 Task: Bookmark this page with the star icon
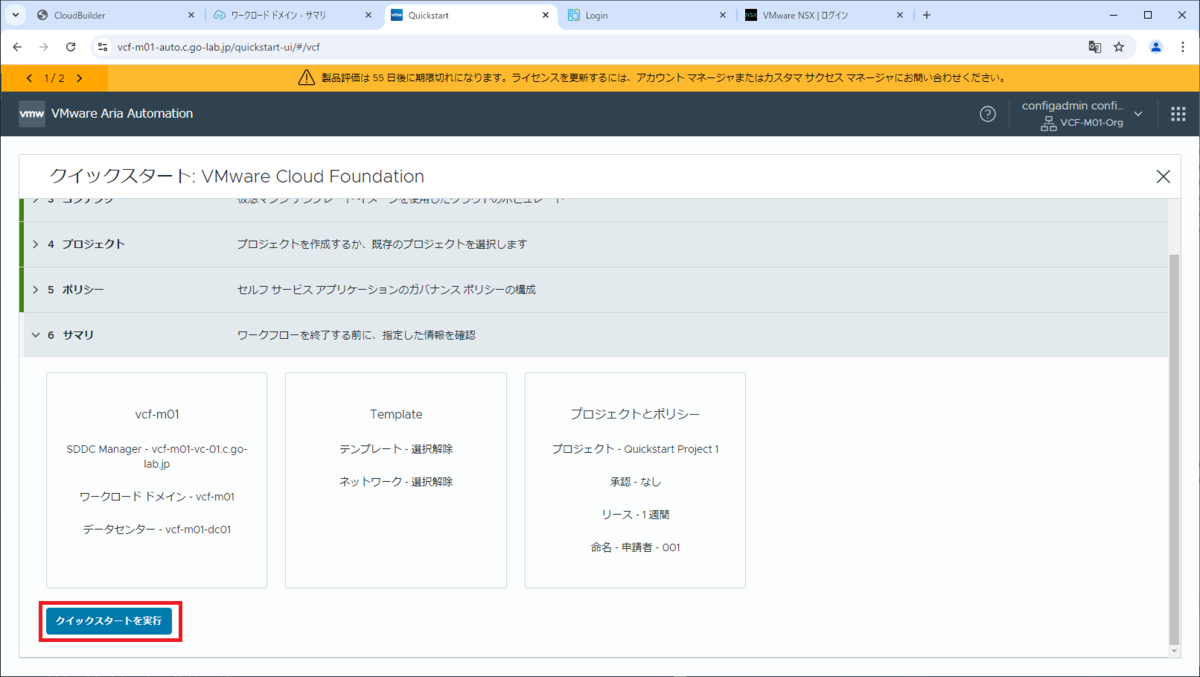click(x=1119, y=47)
